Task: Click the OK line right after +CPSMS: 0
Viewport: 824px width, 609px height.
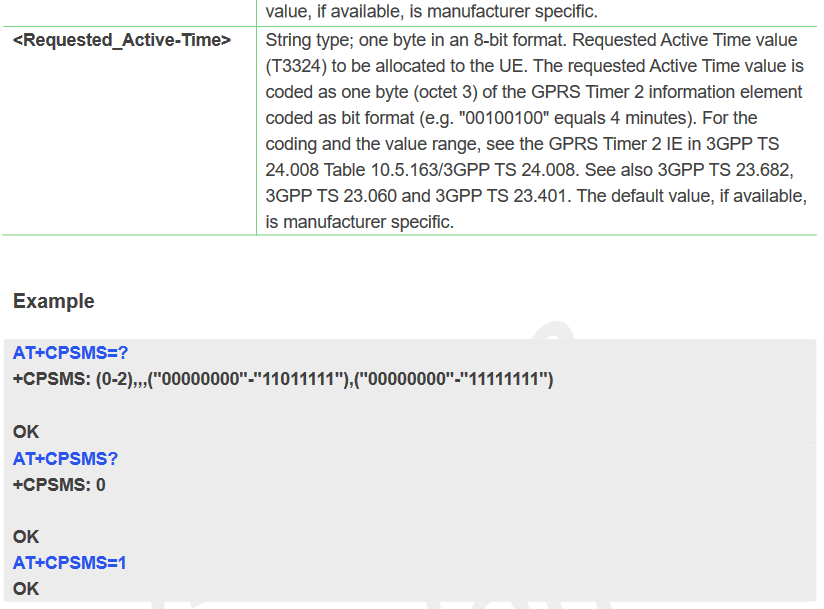Action: coord(26,537)
